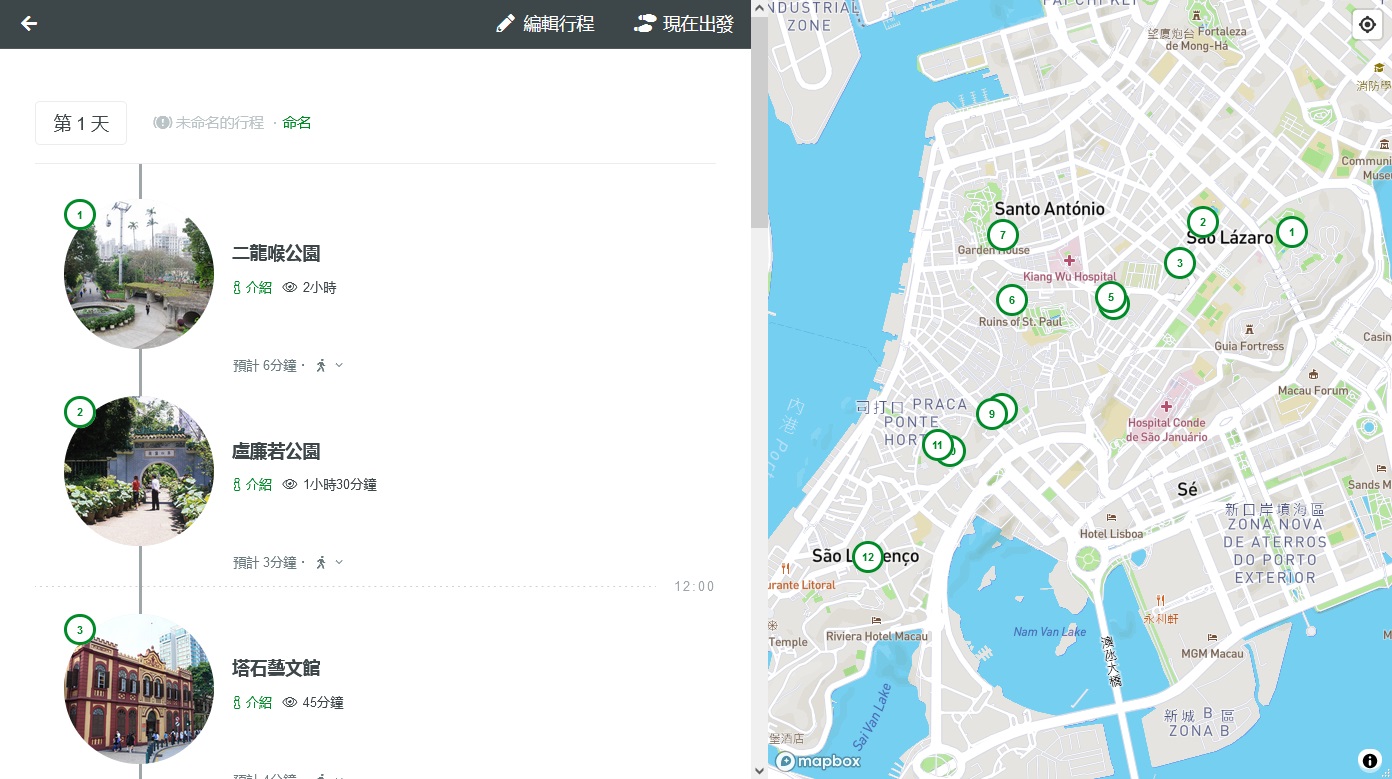Click map marker number 7
The width and height of the screenshot is (1392, 779).
click(x=1002, y=235)
